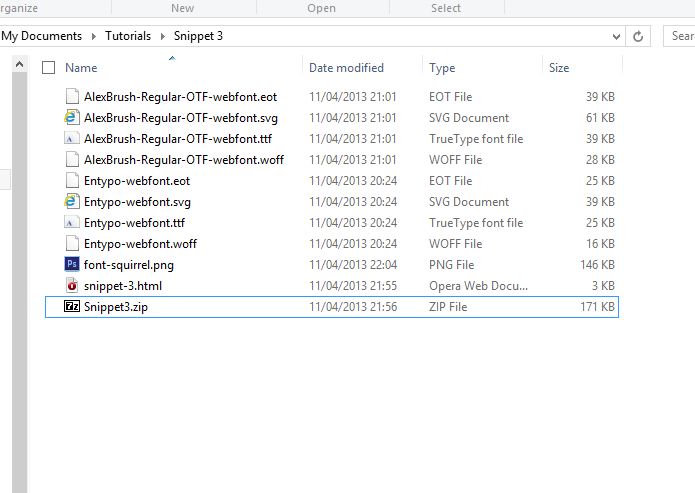The width and height of the screenshot is (695, 493).
Task: Click the 171 KB size of Snippet3.zip
Action: coord(597,307)
